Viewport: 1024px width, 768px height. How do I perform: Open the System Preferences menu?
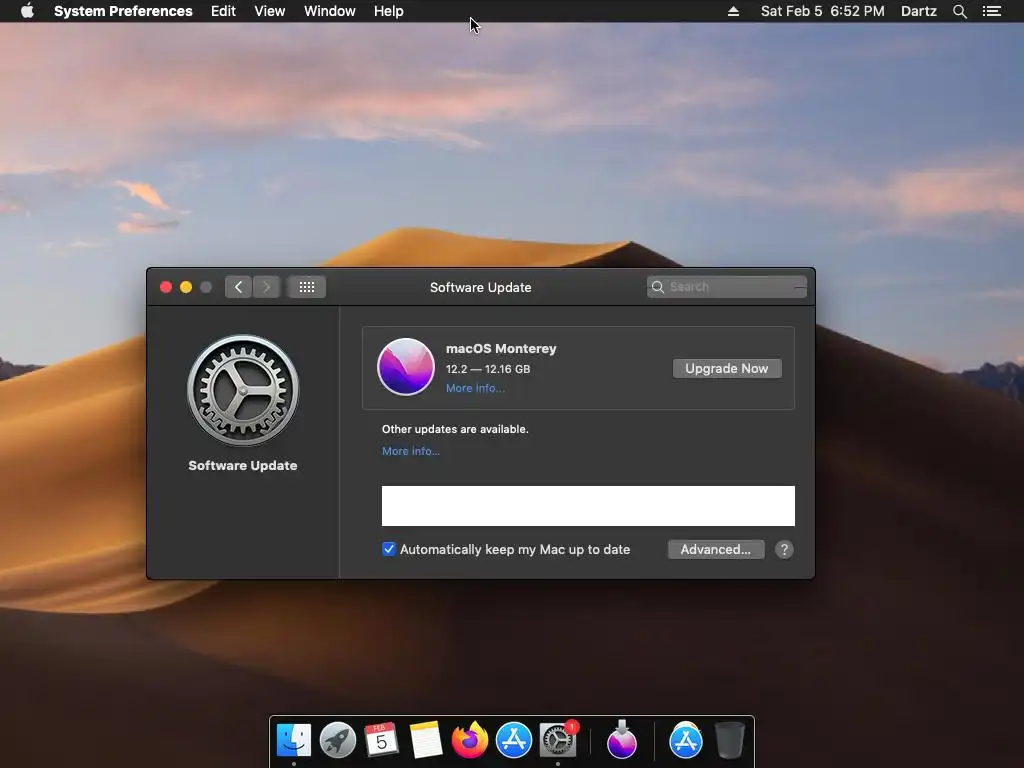point(123,11)
